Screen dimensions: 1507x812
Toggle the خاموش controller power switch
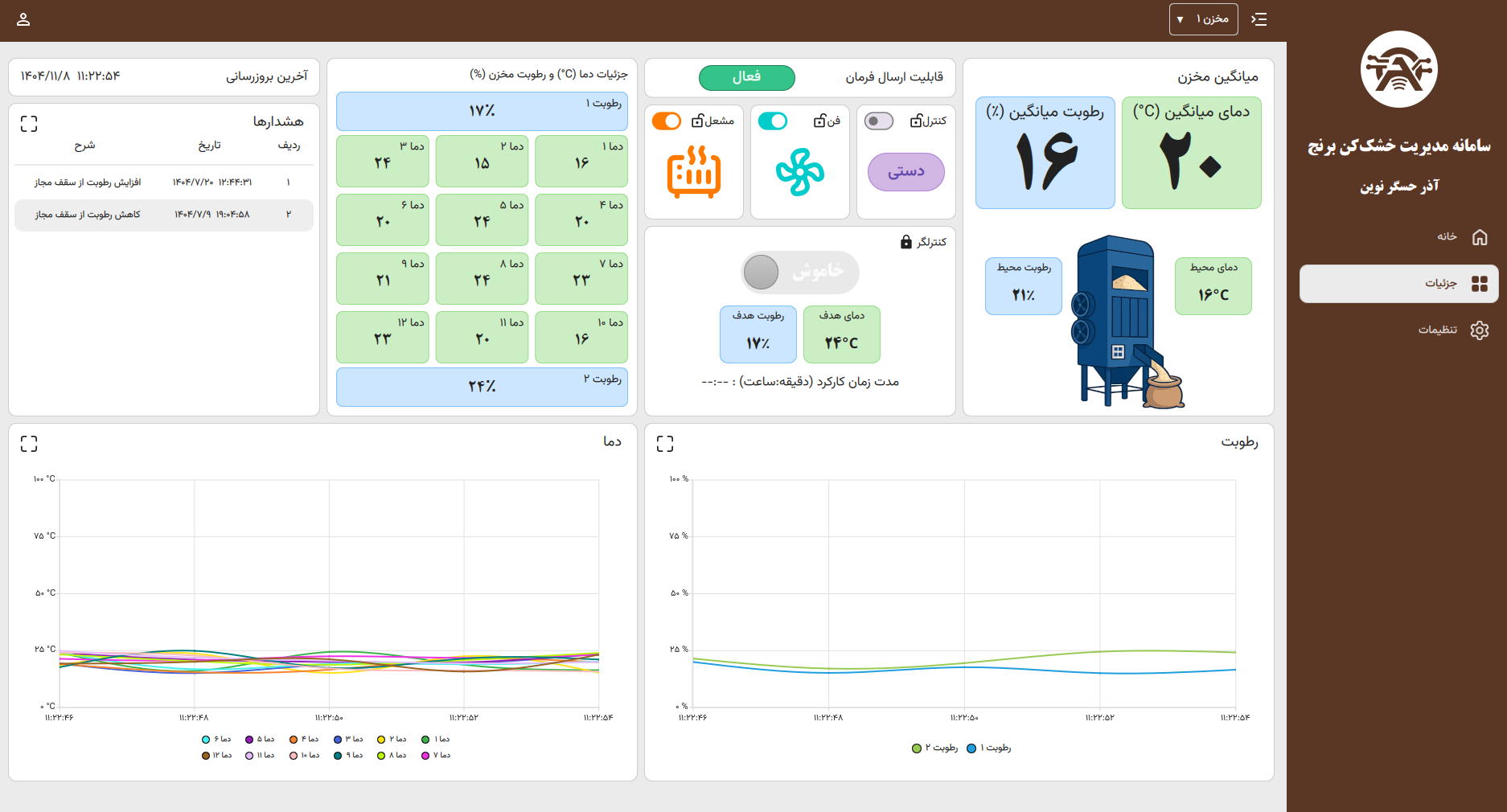click(799, 273)
